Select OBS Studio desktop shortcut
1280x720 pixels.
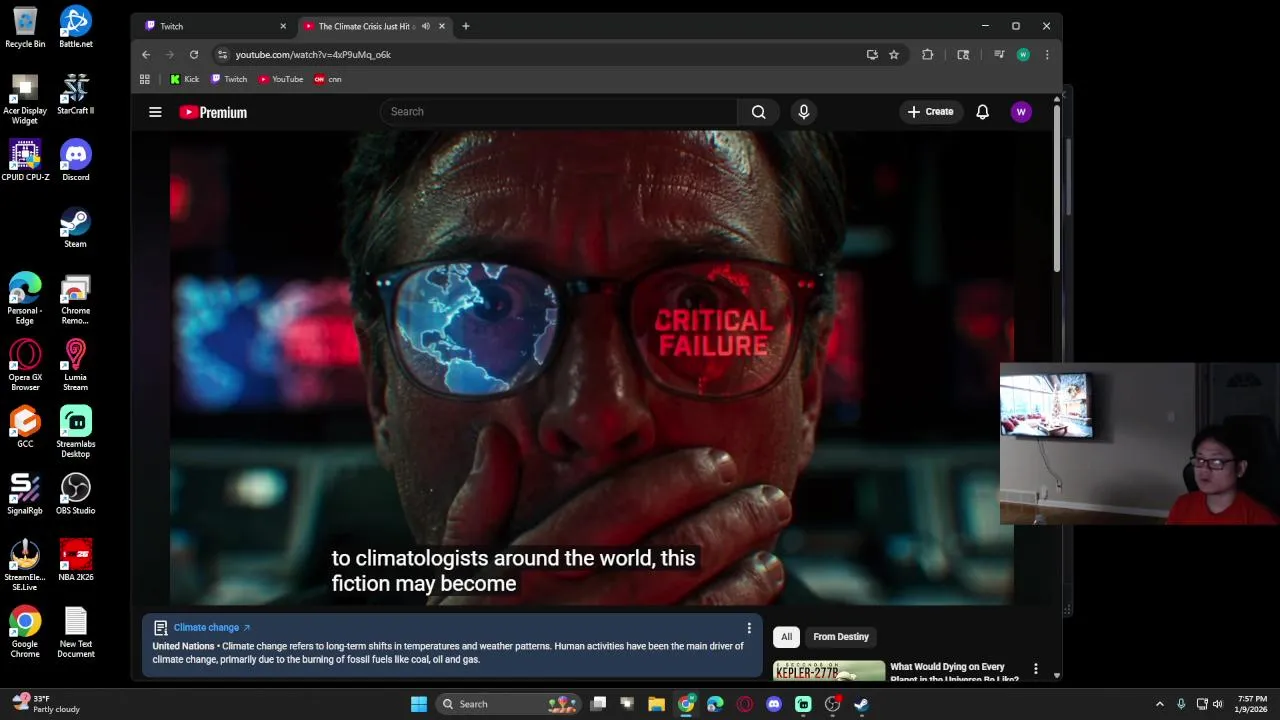[x=76, y=494]
